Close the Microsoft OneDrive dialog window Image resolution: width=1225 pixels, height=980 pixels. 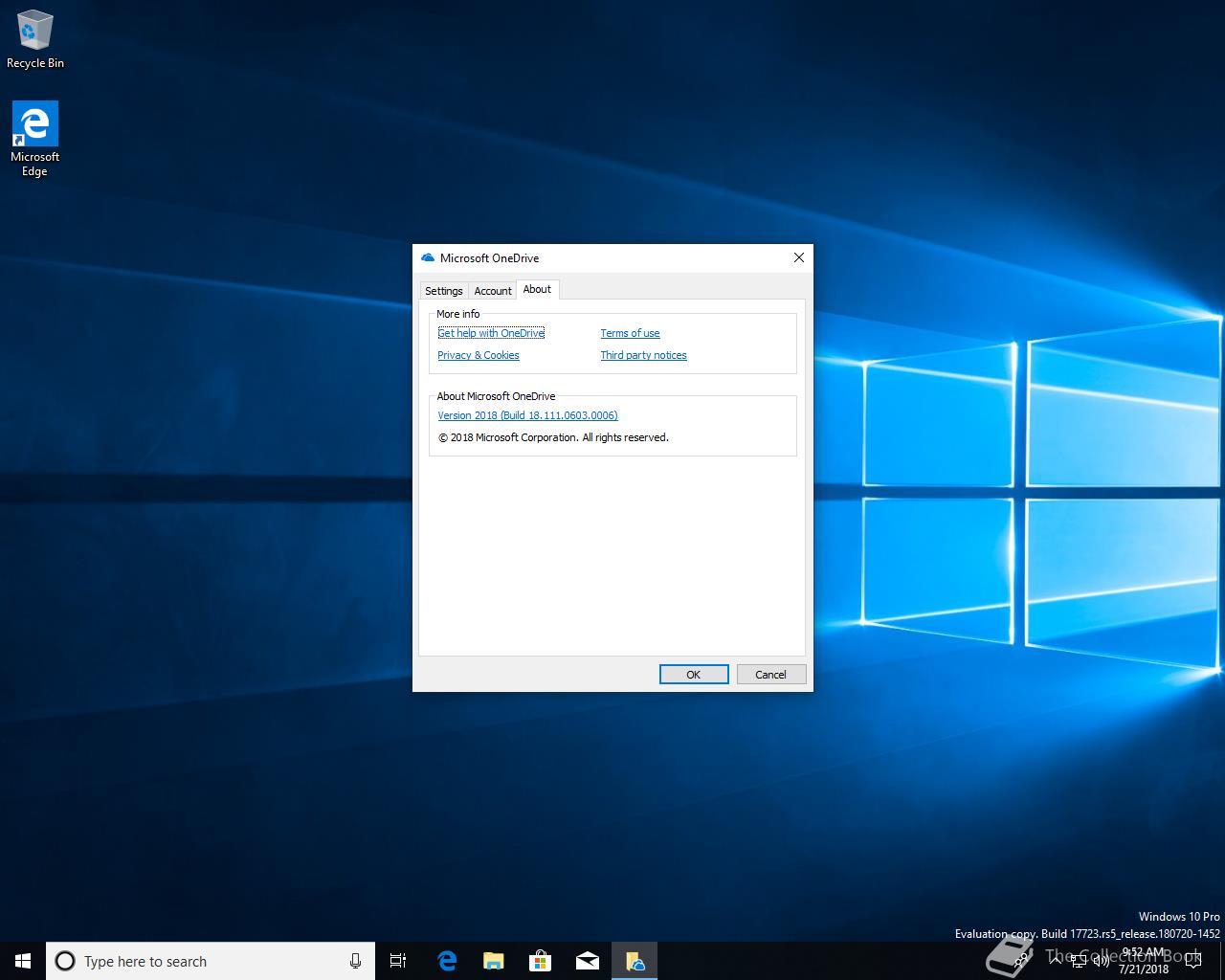799,257
